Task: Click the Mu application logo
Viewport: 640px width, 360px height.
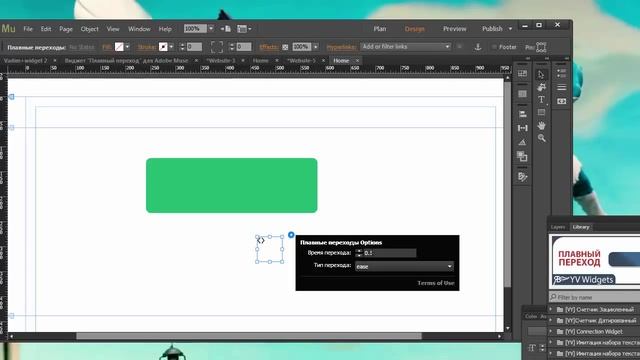Action: click(8, 29)
